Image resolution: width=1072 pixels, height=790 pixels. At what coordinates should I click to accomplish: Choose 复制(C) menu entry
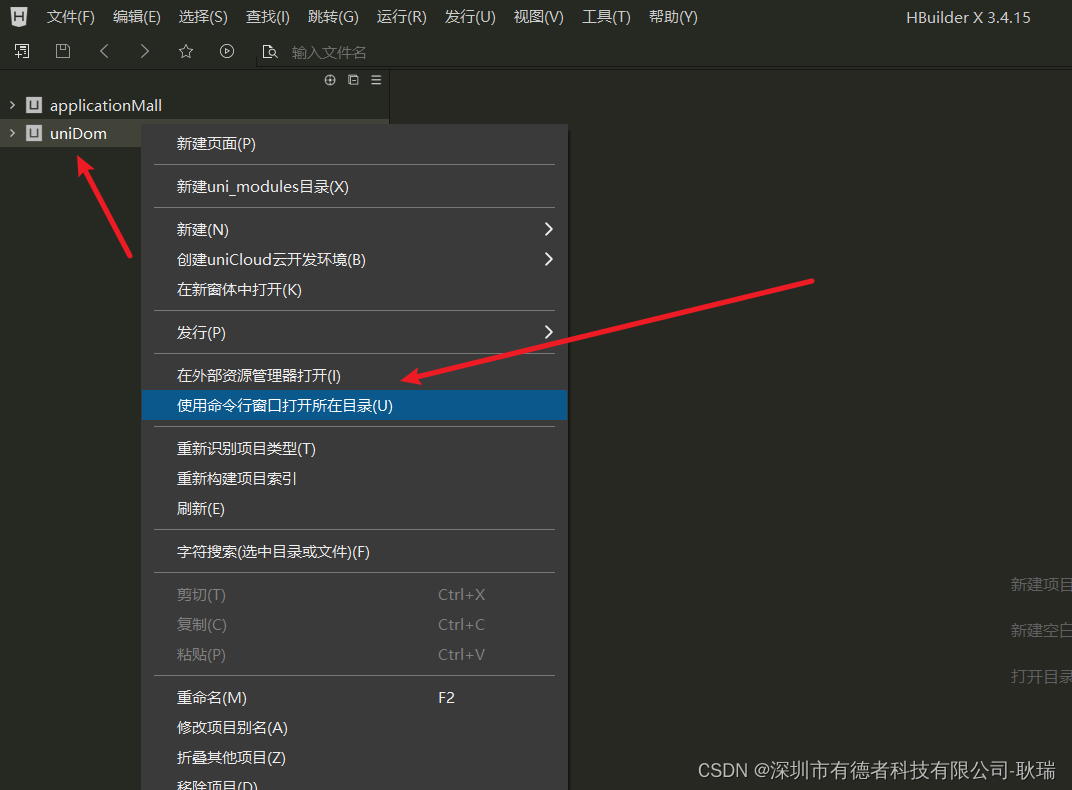click(354, 625)
